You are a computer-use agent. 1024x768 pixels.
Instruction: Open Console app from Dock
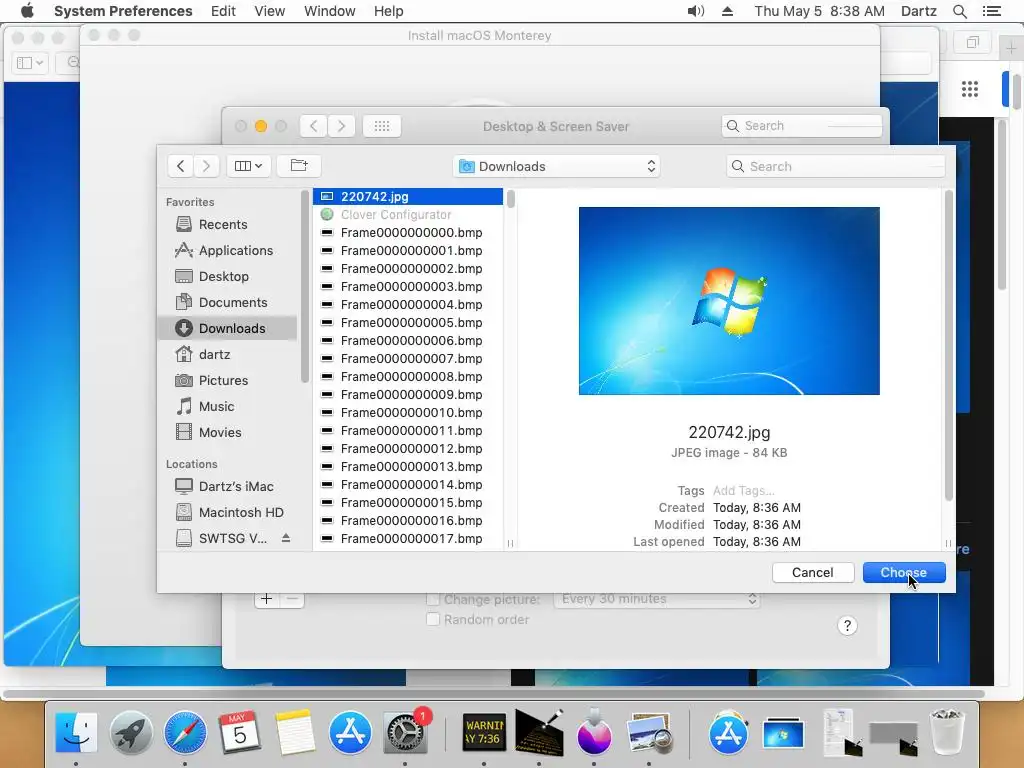click(x=484, y=733)
